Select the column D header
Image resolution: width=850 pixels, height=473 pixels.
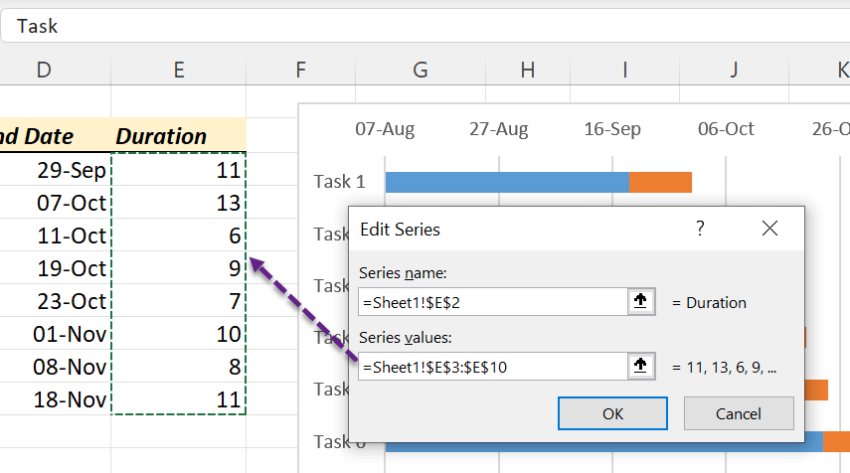pos(43,69)
